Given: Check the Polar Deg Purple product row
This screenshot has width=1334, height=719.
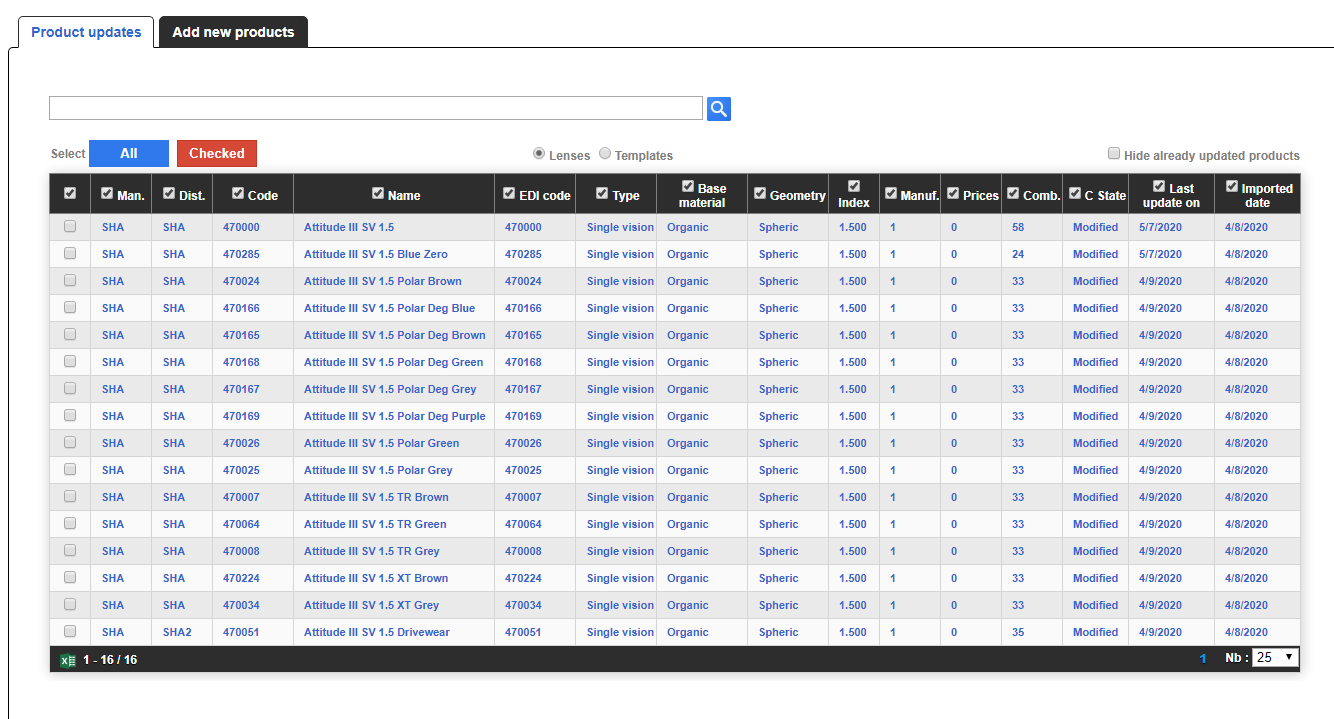Looking at the screenshot, I should click(x=70, y=416).
